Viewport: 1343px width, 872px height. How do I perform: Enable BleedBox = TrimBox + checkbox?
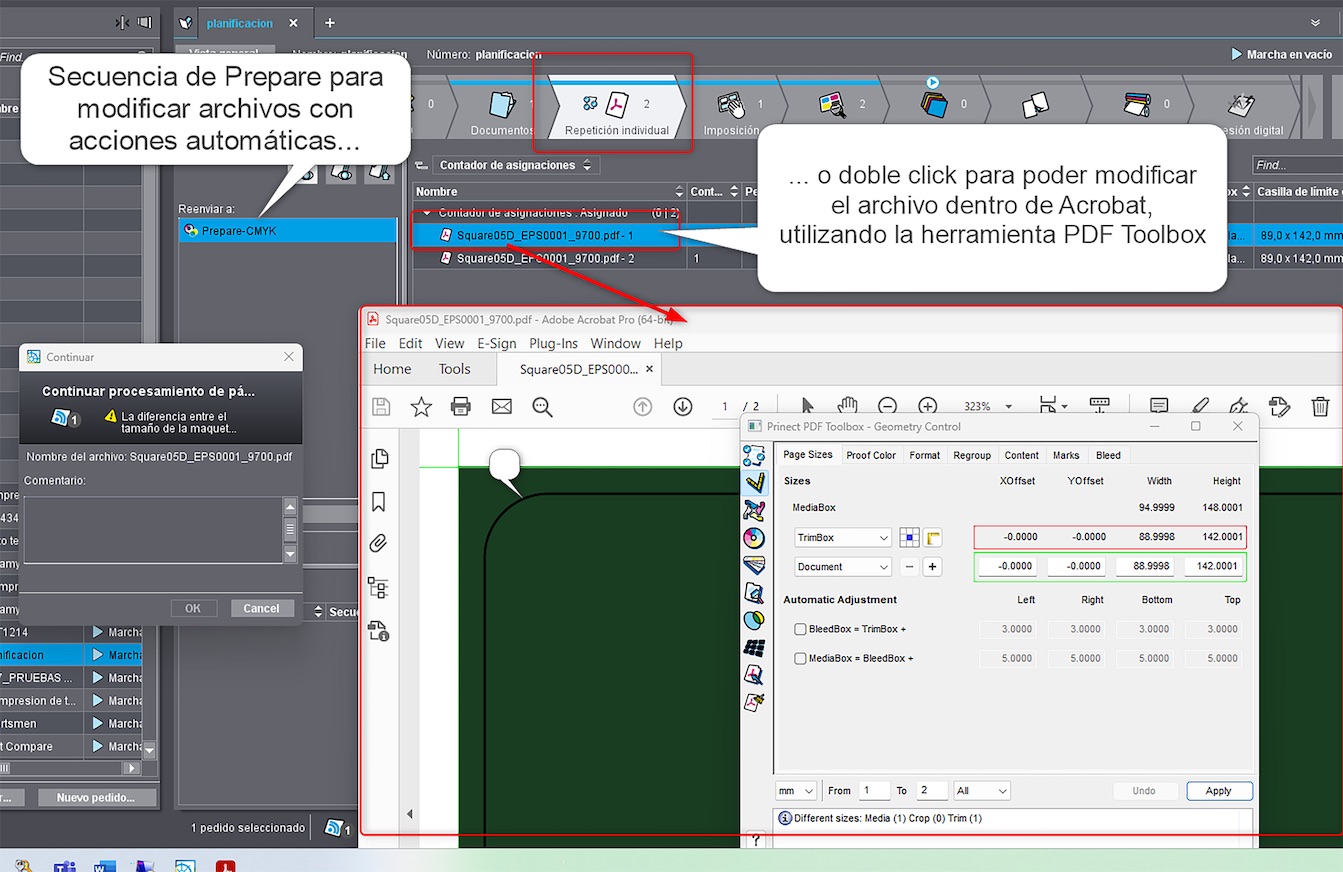coord(800,629)
